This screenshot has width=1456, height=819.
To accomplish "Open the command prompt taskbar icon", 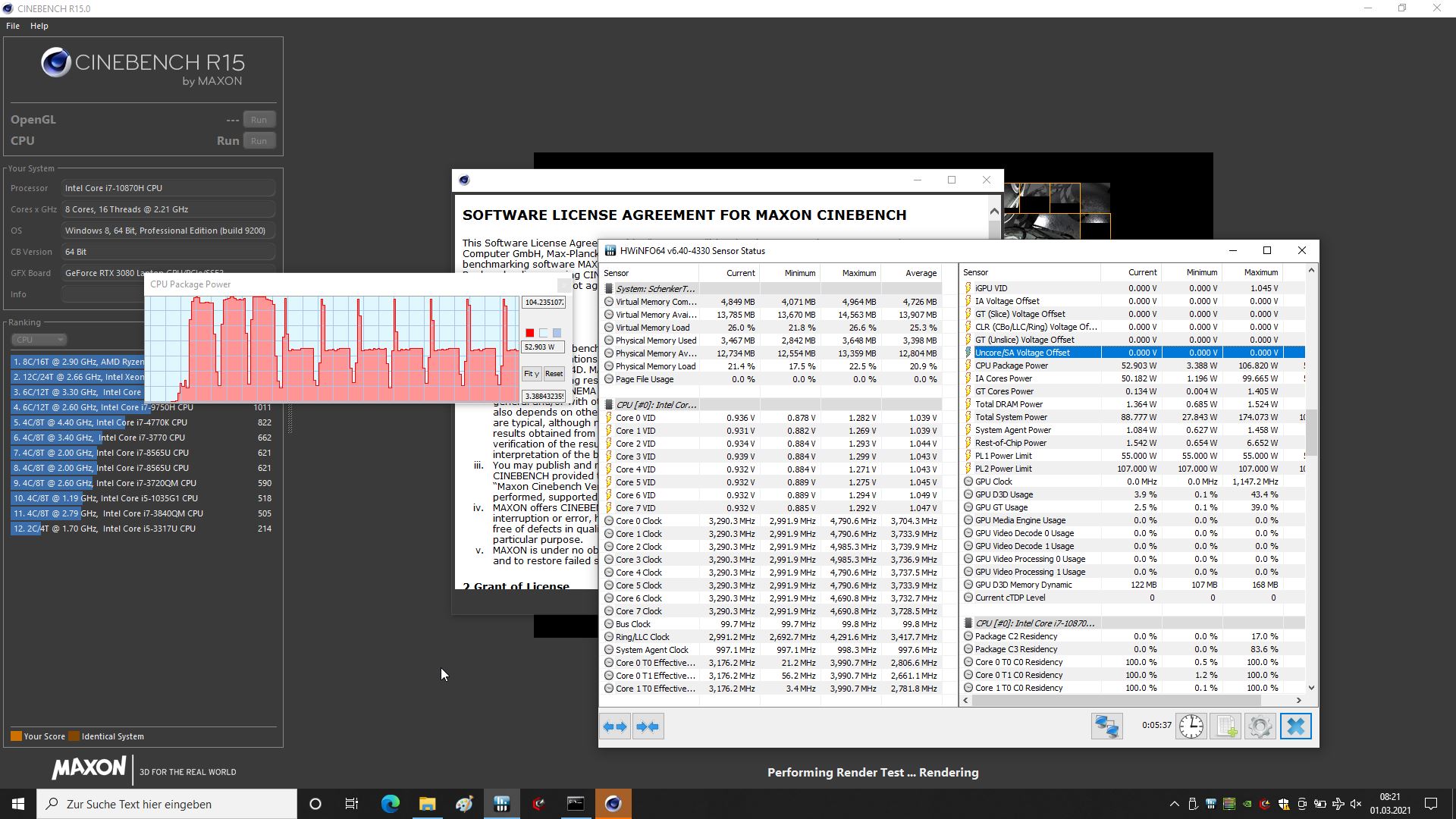I will click(576, 804).
